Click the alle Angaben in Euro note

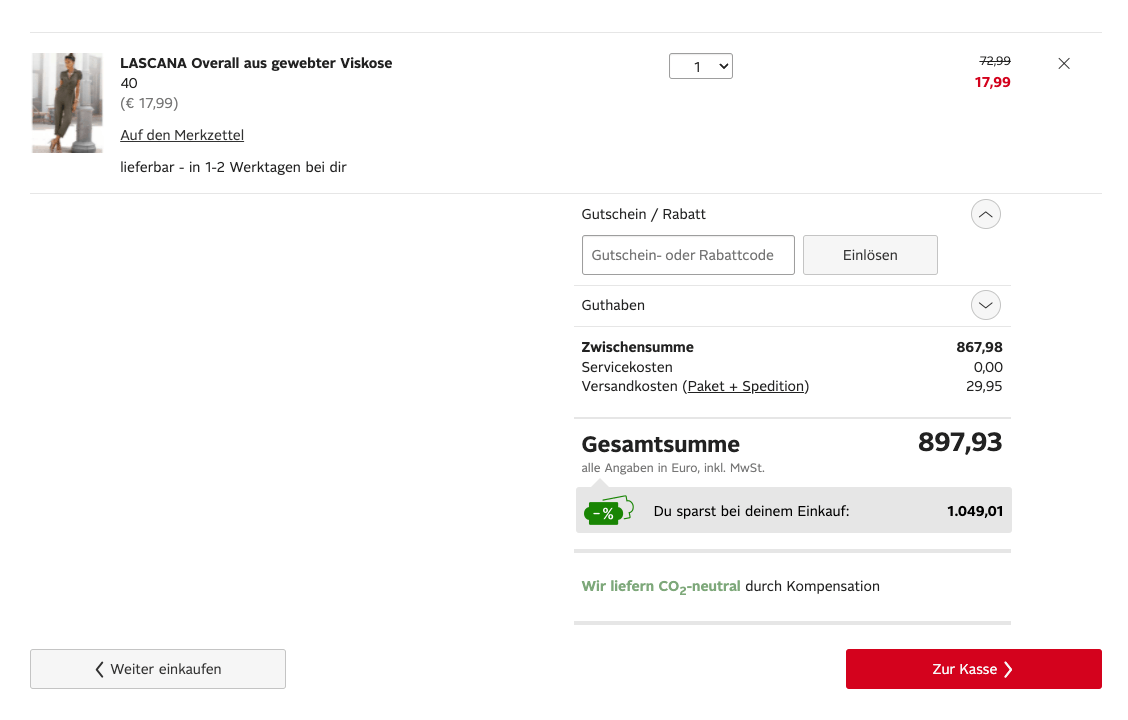point(673,468)
